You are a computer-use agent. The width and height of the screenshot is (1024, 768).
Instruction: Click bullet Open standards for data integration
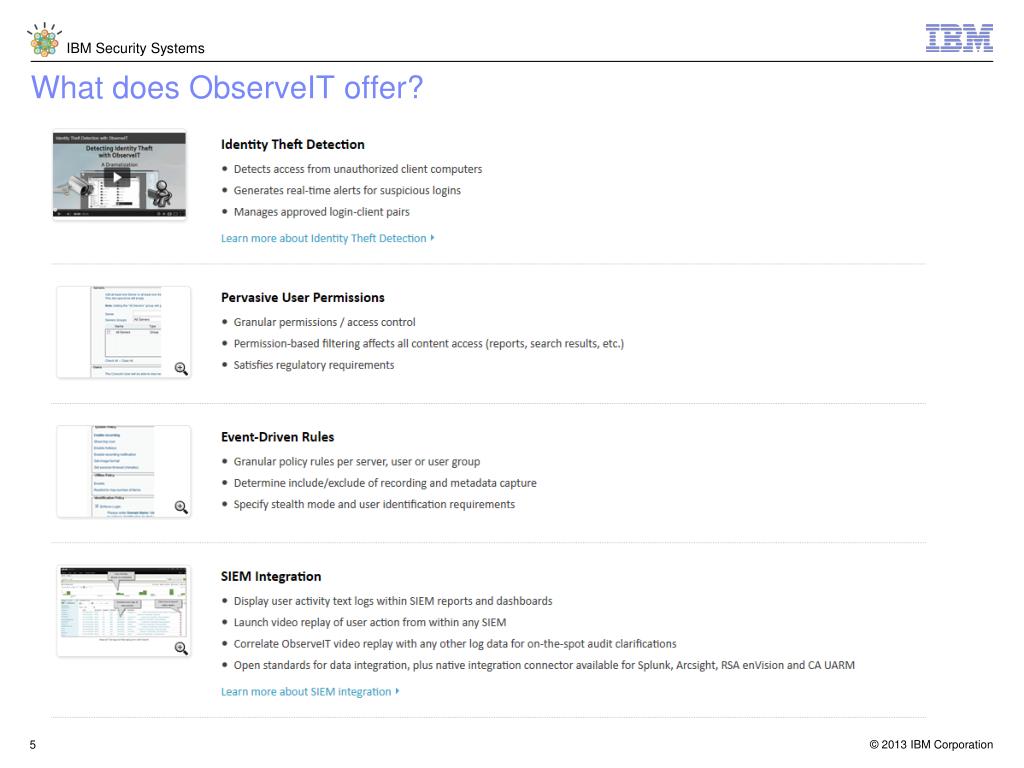(544, 665)
